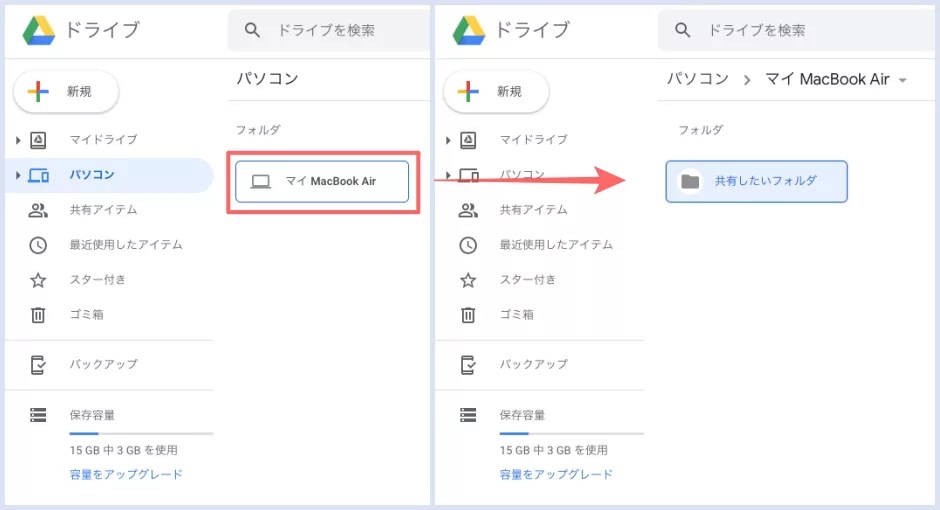Select 最近使用したアイテム label in left sidebar
The image size is (940, 510).
(126, 245)
